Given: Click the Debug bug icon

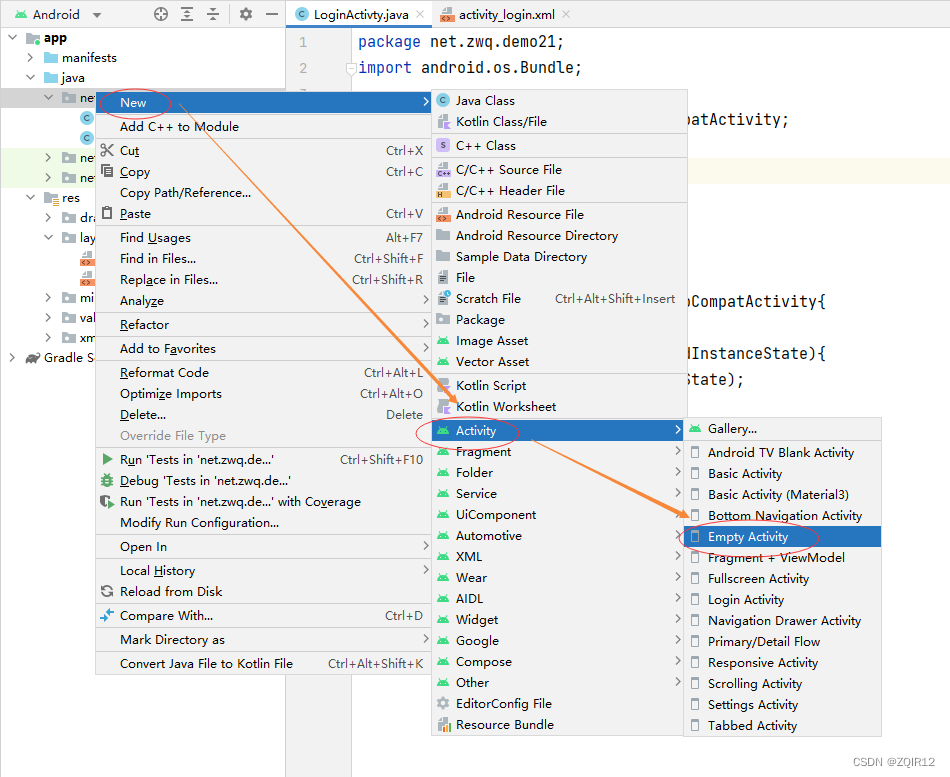Looking at the screenshot, I should pos(107,481).
